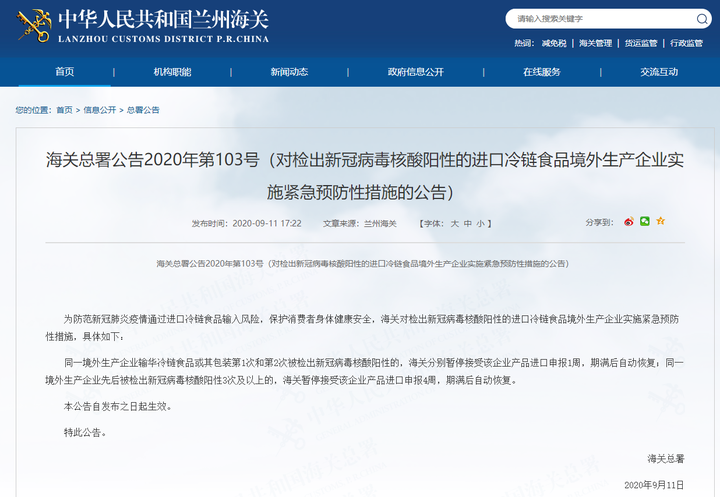This screenshot has width=720, height=497.
Task: Click the 分享到 label
Action: pyautogui.click(x=599, y=222)
